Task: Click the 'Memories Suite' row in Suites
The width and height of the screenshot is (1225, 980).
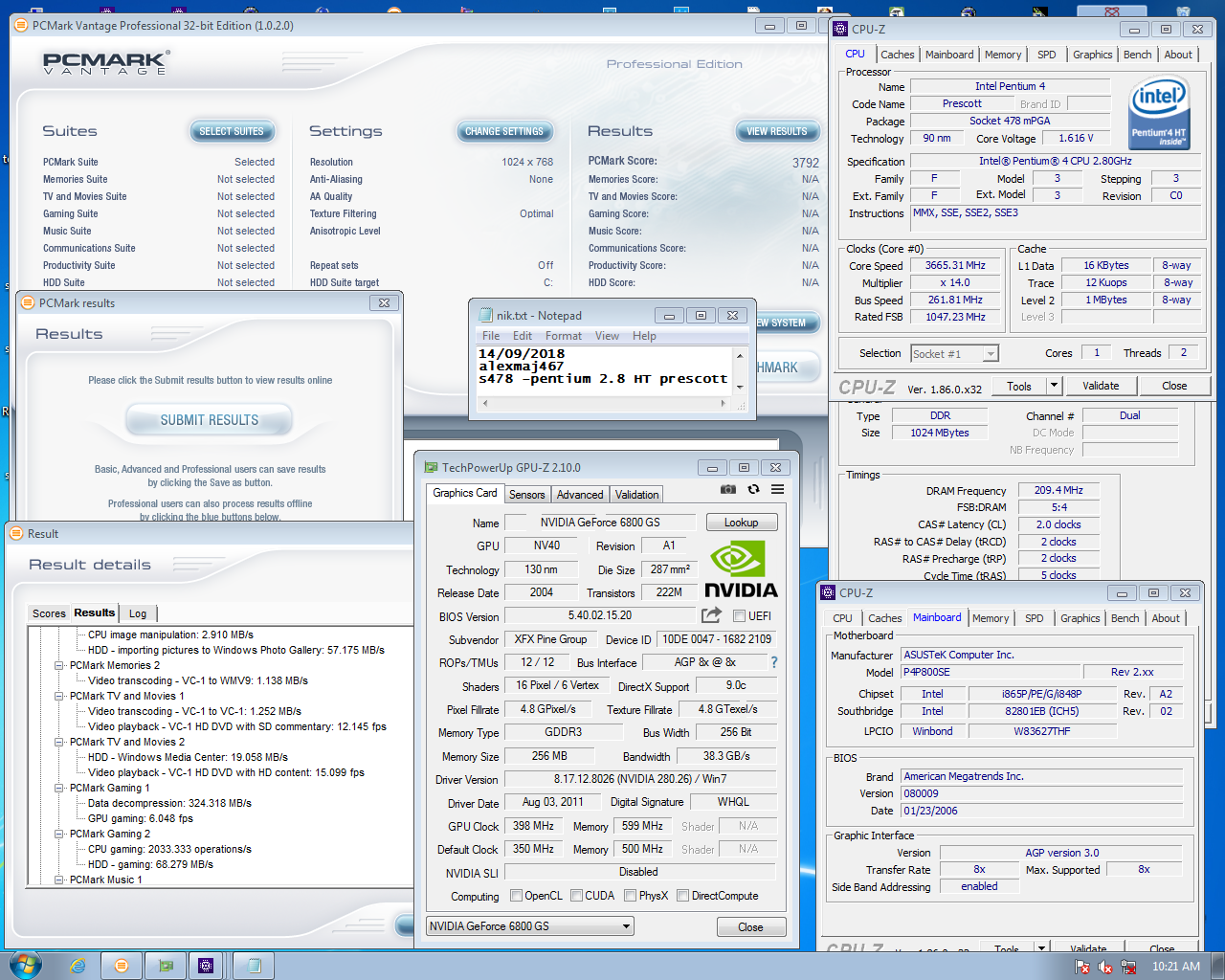Action: point(158,179)
